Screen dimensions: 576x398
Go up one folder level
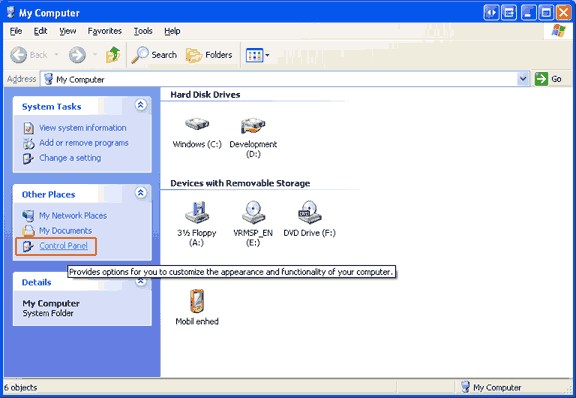click(113, 55)
